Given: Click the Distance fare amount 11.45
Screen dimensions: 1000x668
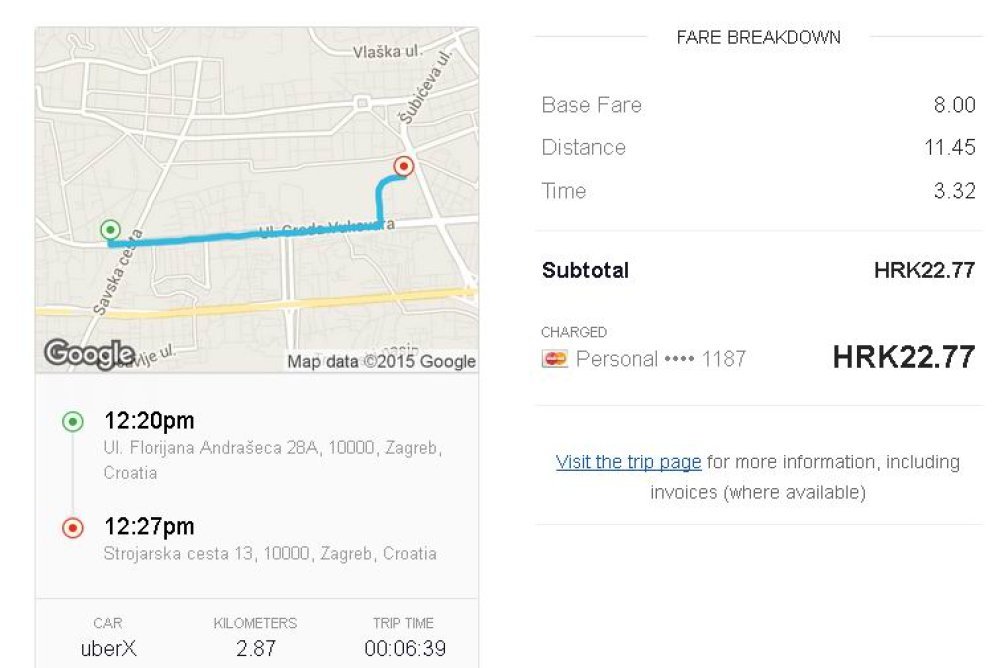Looking at the screenshot, I should (949, 148).
